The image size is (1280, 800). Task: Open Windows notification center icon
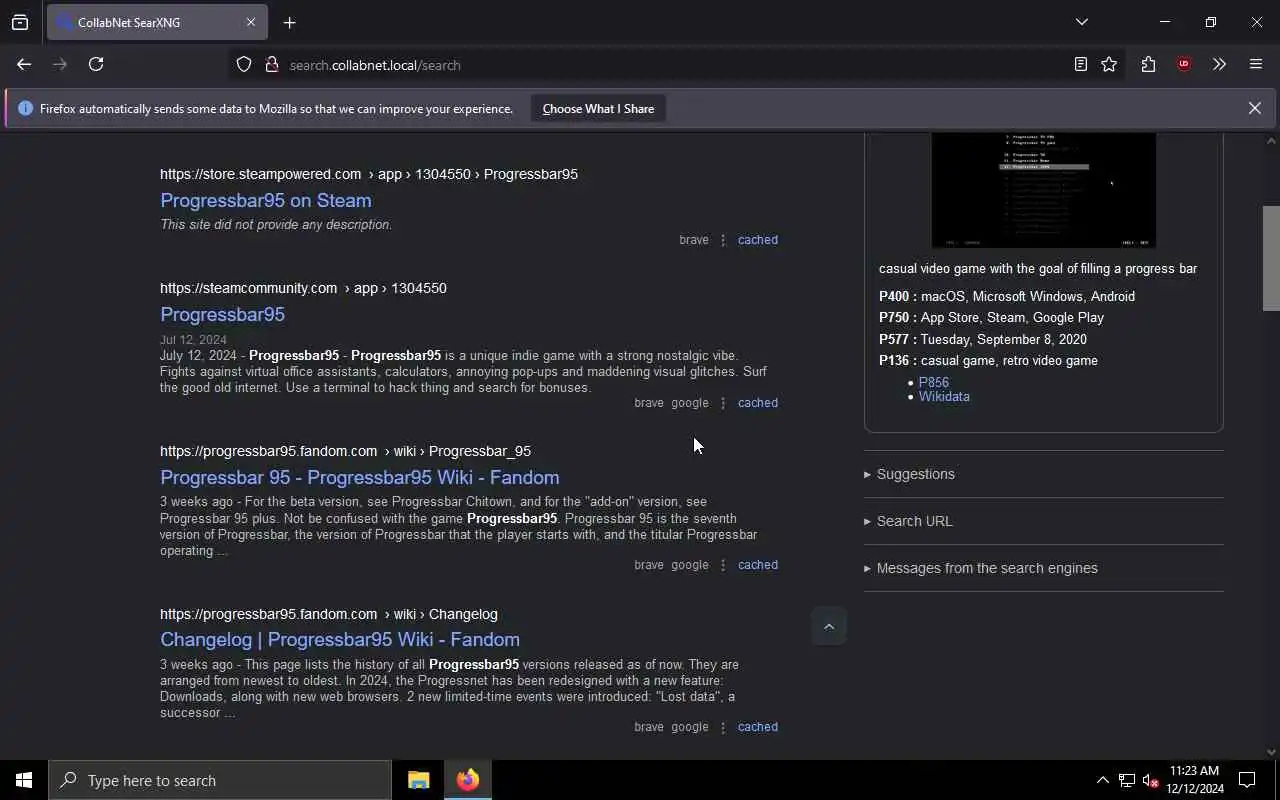click(1247, 780)
